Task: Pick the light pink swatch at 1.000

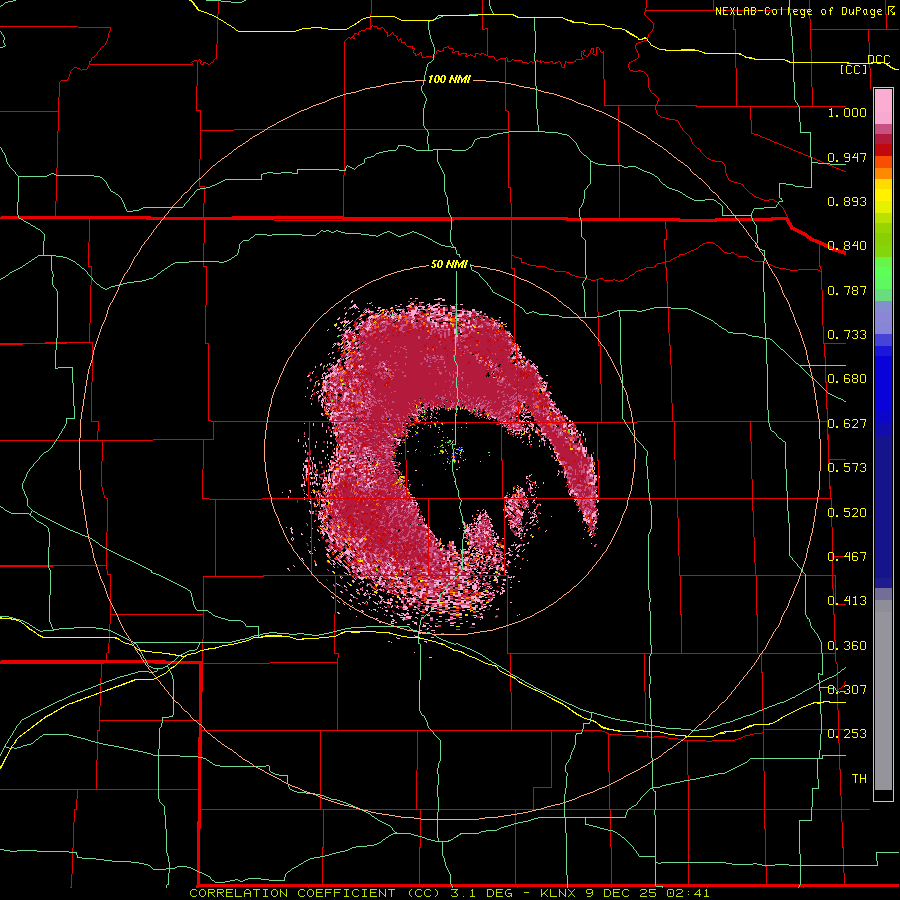Action: pos(883,107)
